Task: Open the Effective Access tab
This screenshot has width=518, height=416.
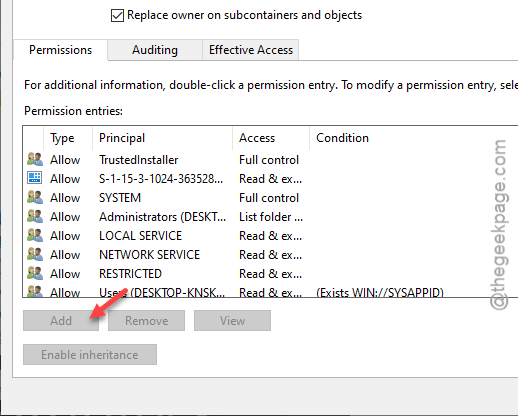Action: click(x=251, y=50)
